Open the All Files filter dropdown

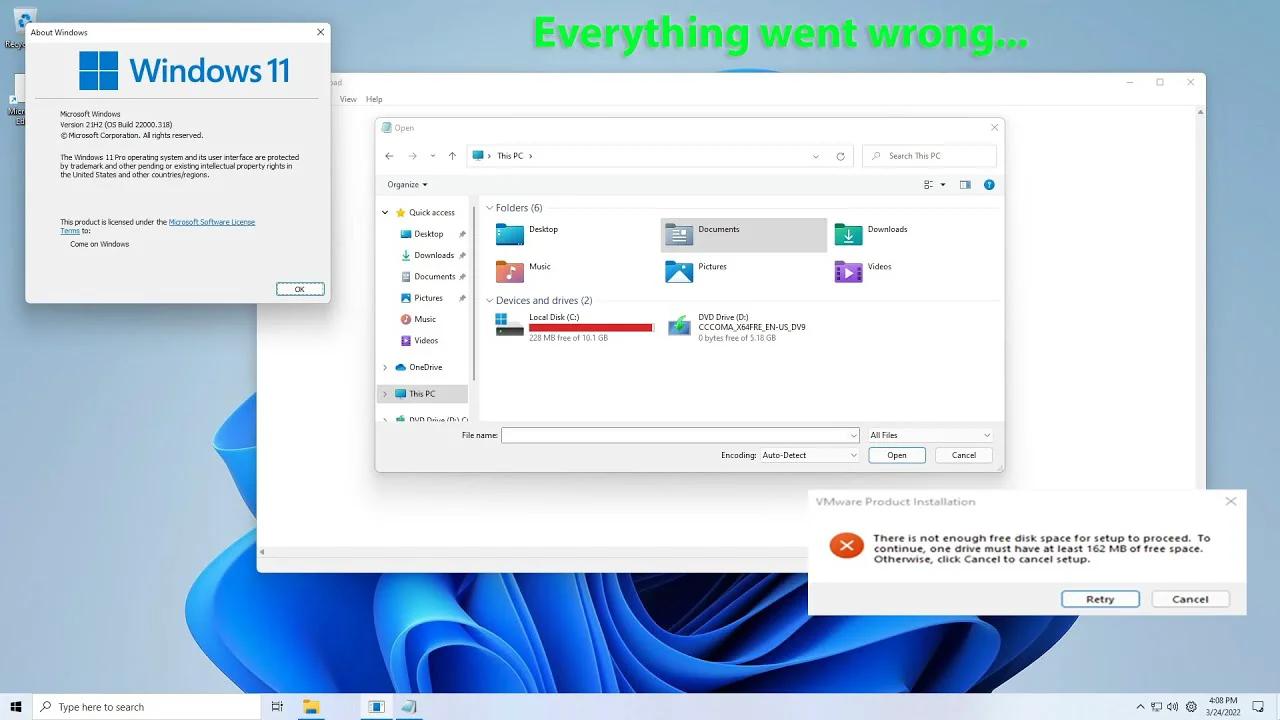point(929,434)
